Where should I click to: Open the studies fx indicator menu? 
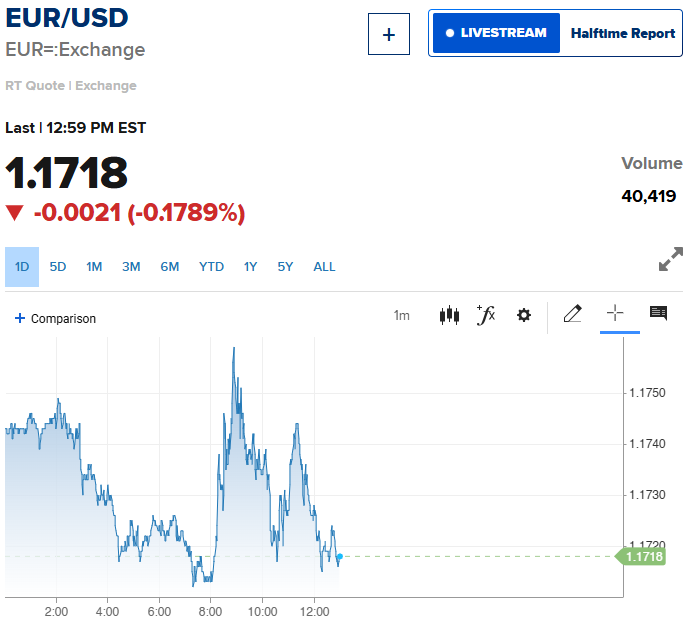486,316
